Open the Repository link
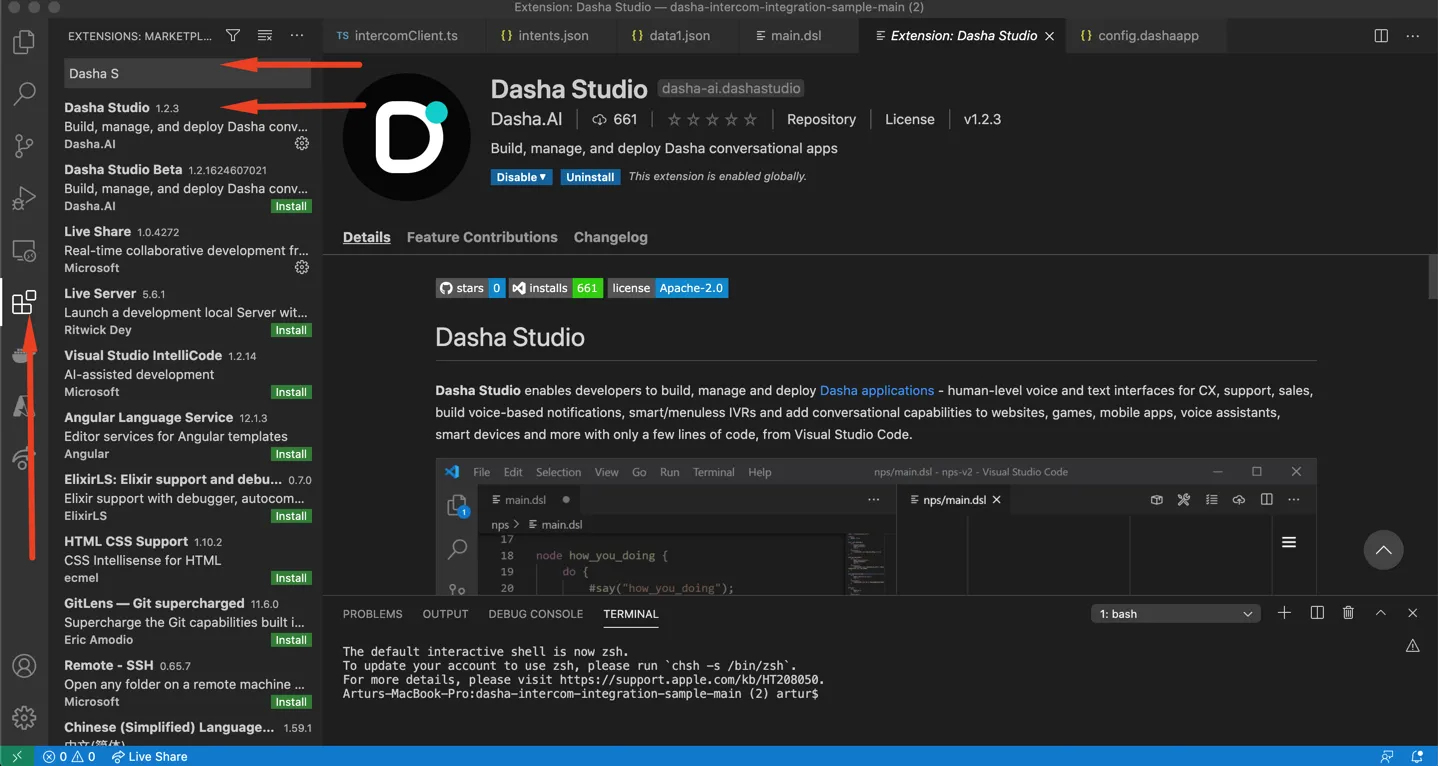This screenshot has width=1439, height=766. 821,119
